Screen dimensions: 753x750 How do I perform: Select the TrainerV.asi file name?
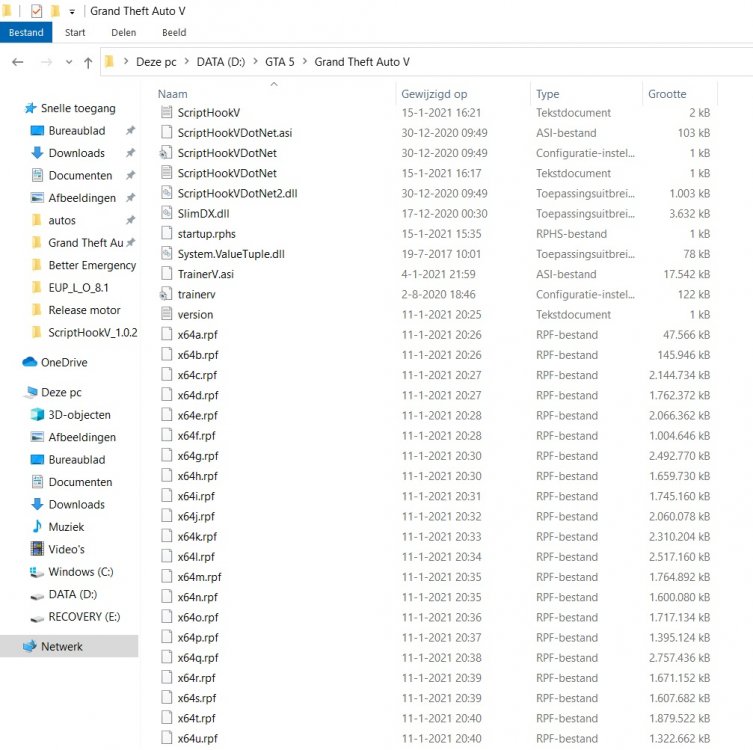click(206, 274)
